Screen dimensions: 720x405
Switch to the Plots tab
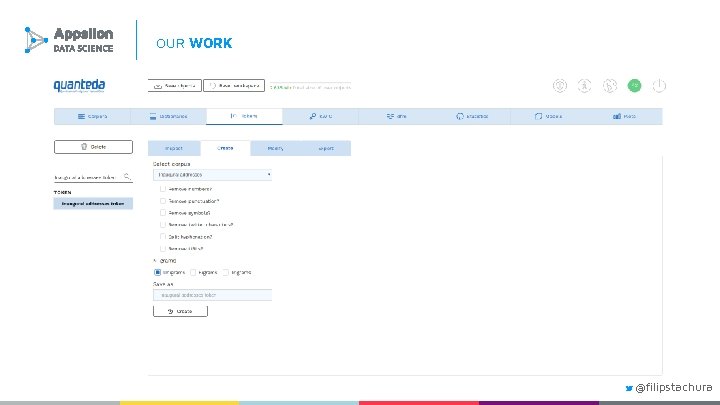tap(624, 116)
